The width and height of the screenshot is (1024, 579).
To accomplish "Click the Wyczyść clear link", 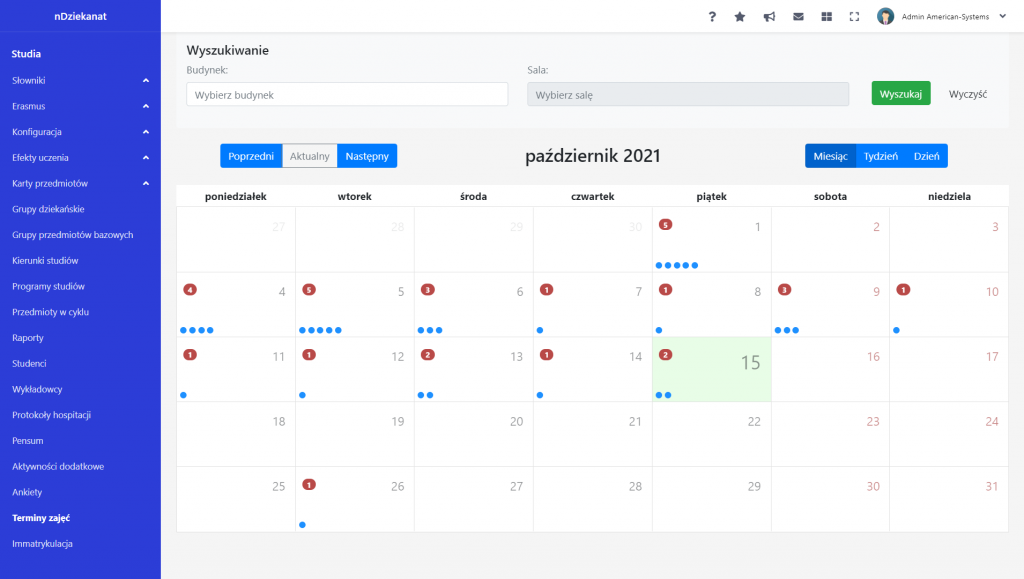I will point(968,94).
